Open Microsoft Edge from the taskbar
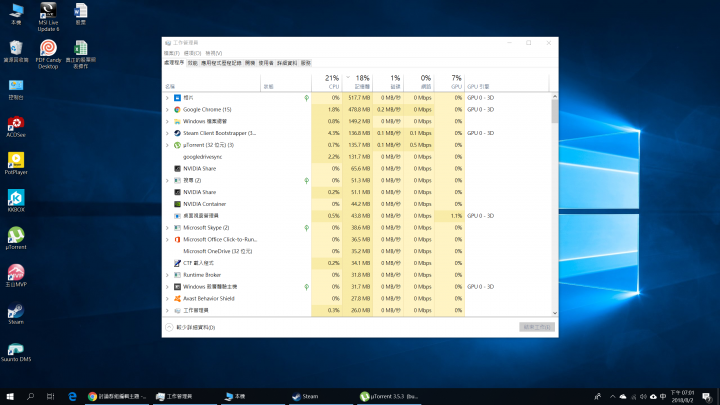720x405 pixels. coord(73,396)
